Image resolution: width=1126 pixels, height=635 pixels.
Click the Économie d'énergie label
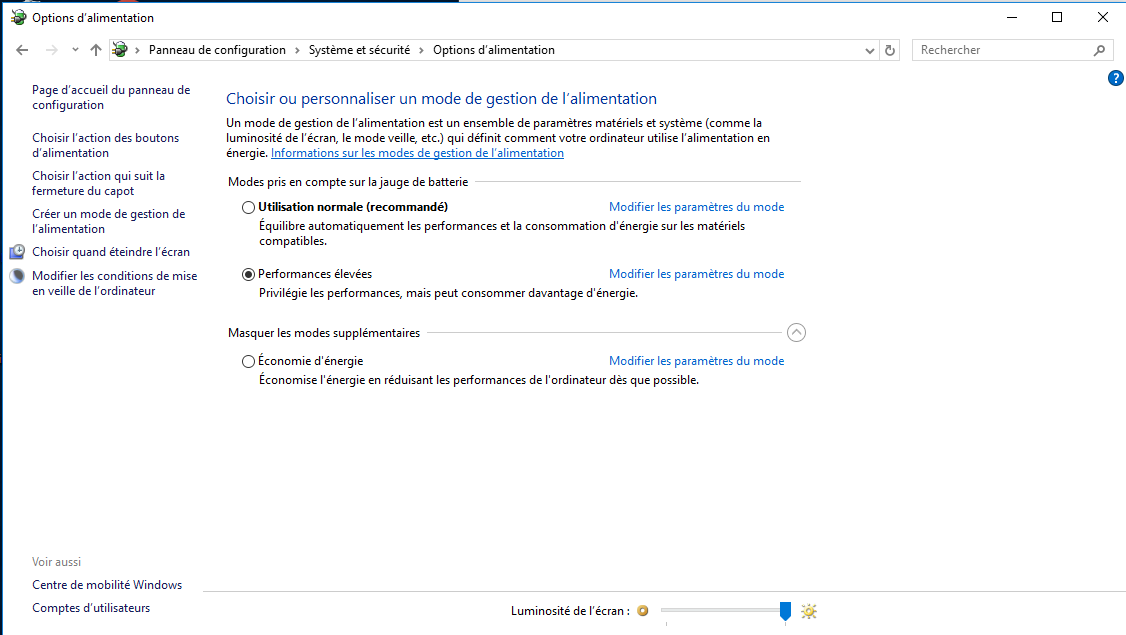pos(310,361)
